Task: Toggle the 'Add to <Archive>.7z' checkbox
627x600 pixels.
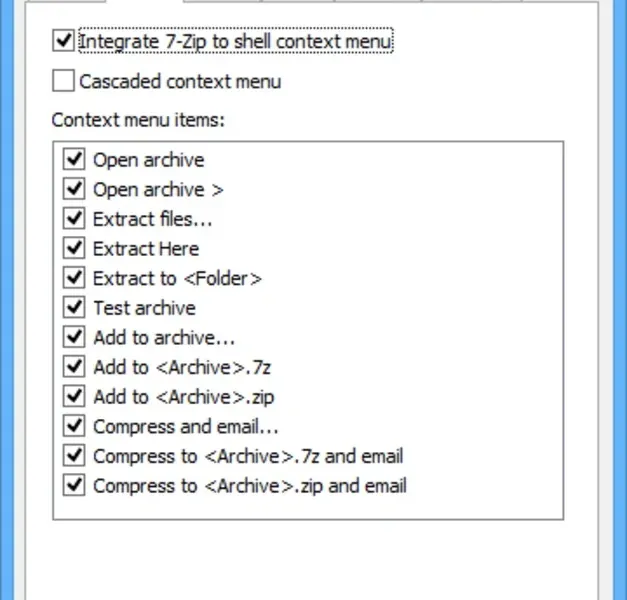Action: pos(74,367)
